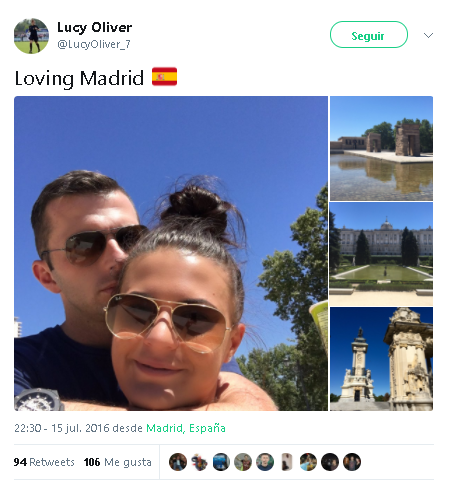Screen dimensions: 453x483
Task: Click the Spain flag emoji
Action: [164, 77]
